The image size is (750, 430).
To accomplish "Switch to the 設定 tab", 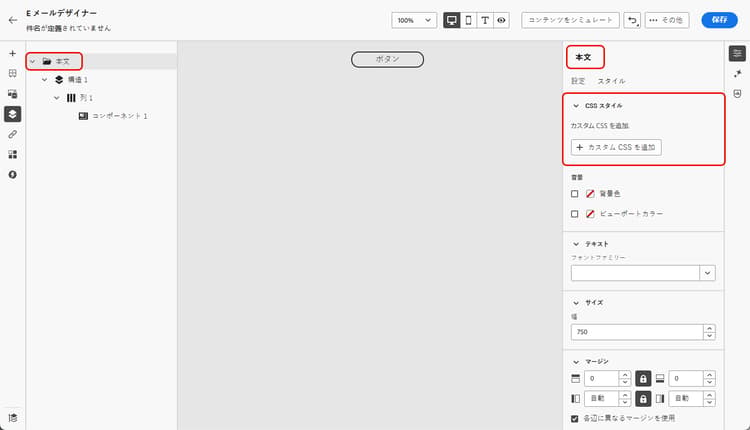I will coord(578,81).
